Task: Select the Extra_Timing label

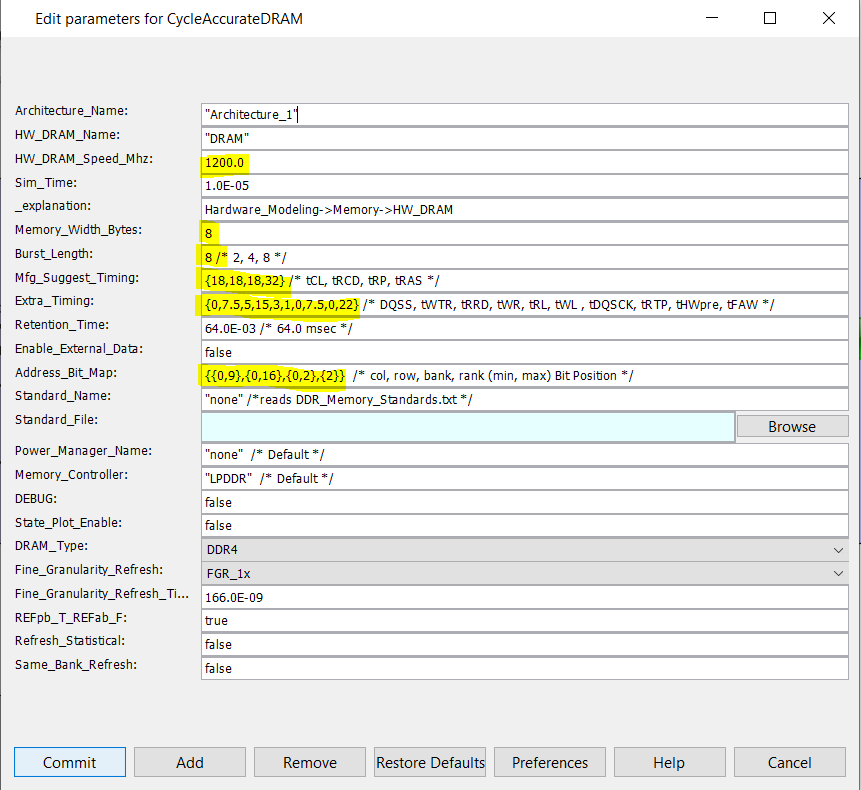Action: (54, 301)
